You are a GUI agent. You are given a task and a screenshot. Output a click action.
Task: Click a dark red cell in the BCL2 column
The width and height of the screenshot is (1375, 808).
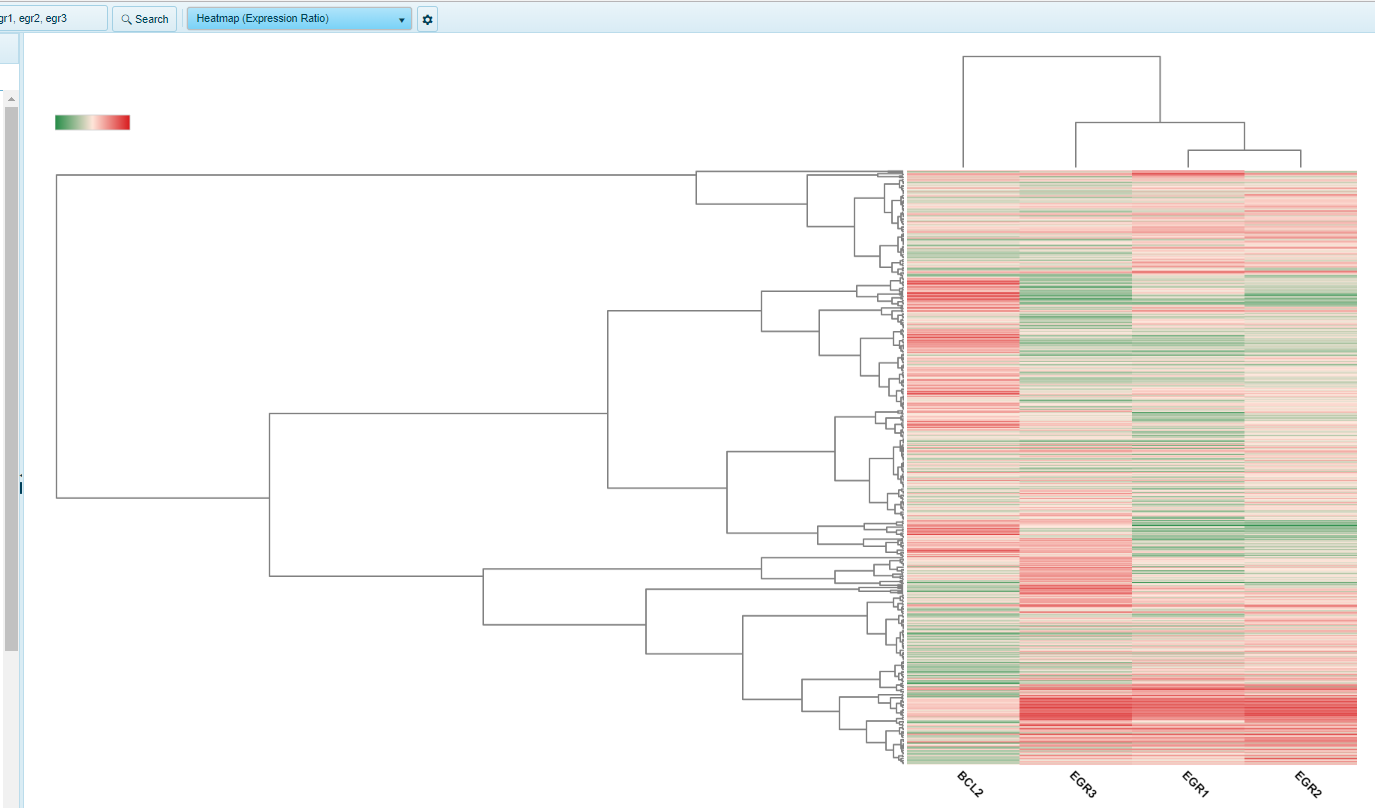[x=960, y=295]
